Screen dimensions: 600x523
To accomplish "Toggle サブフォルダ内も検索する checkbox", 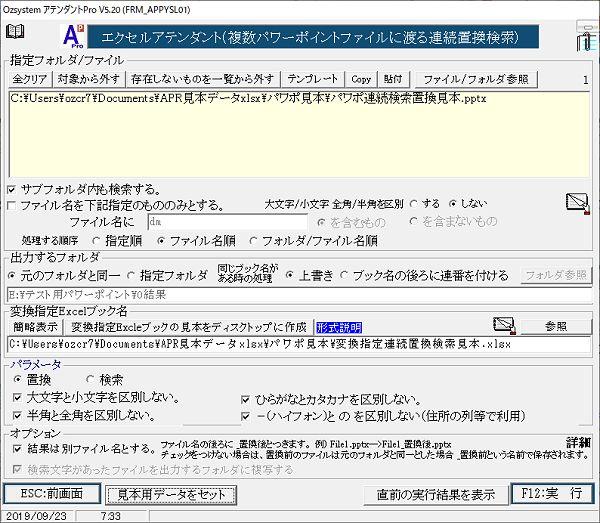I will pyautogui.click(x=11, y=189).
